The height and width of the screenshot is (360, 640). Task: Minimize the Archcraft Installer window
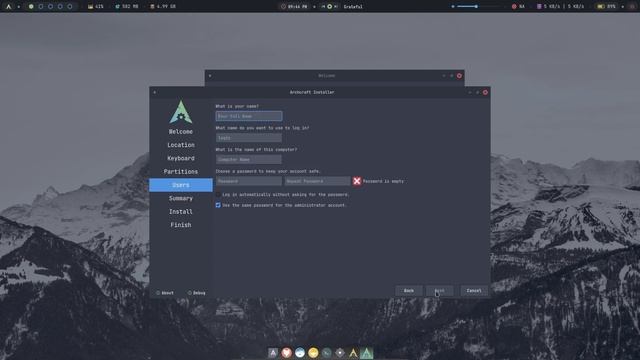click(x=470, y=92)
